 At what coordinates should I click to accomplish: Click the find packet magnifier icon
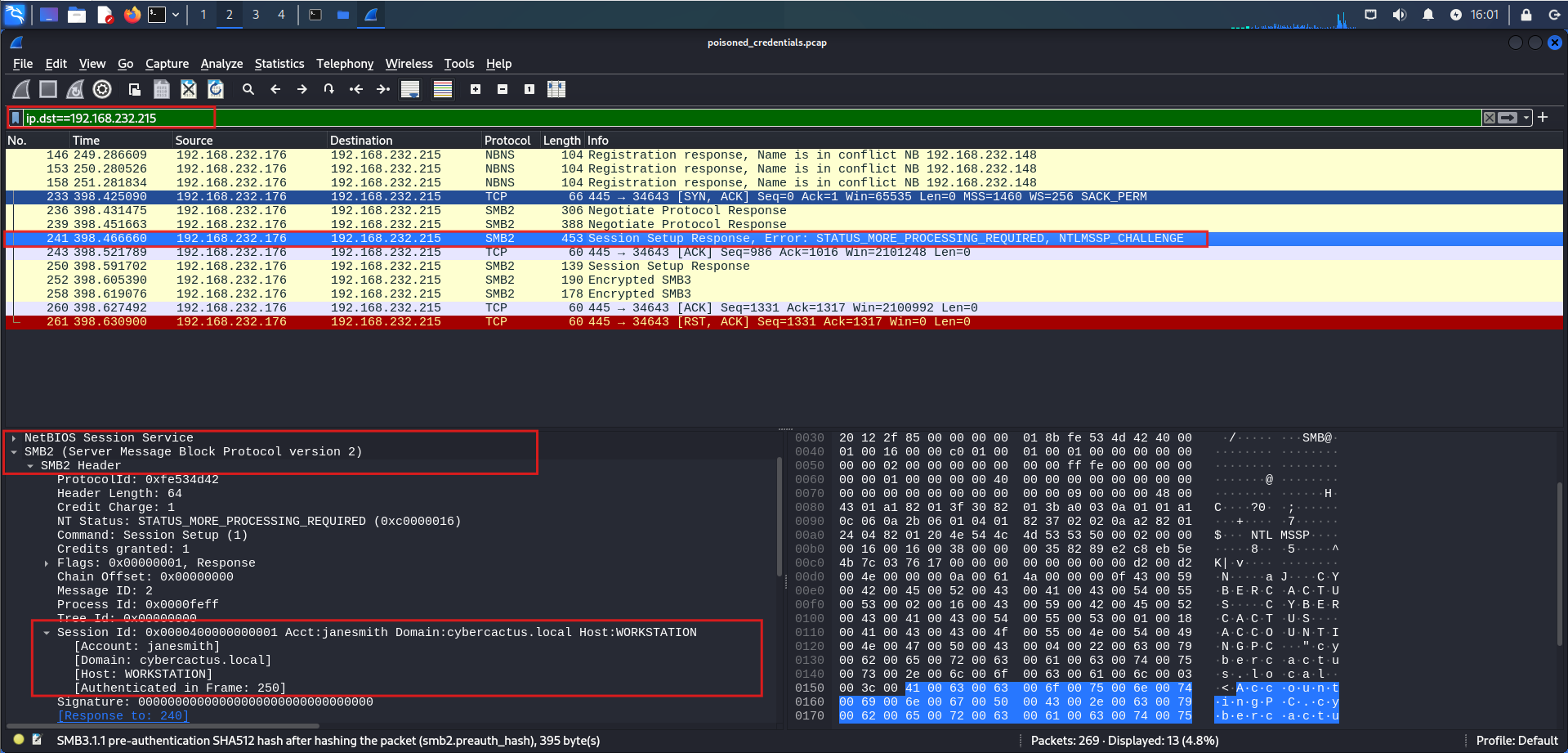248,89
